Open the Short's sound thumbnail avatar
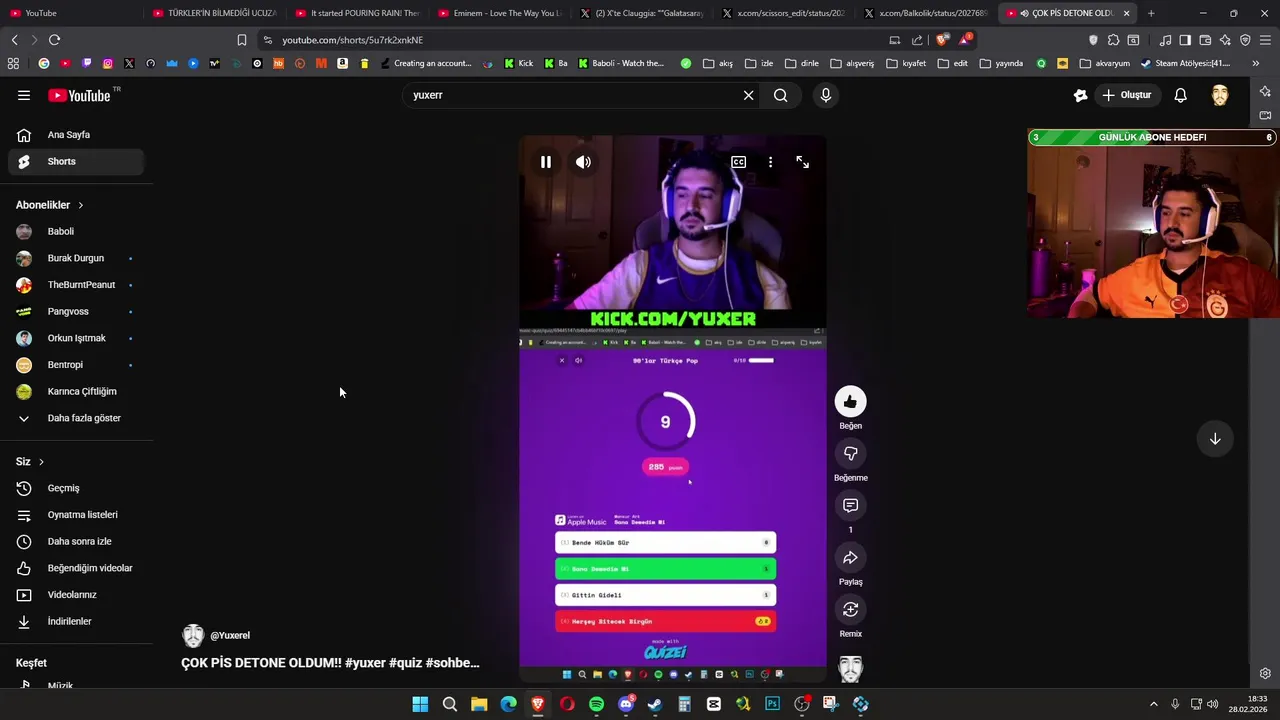Image resolution: width=1280 pixels, height=720 pixels. [850, 669]
